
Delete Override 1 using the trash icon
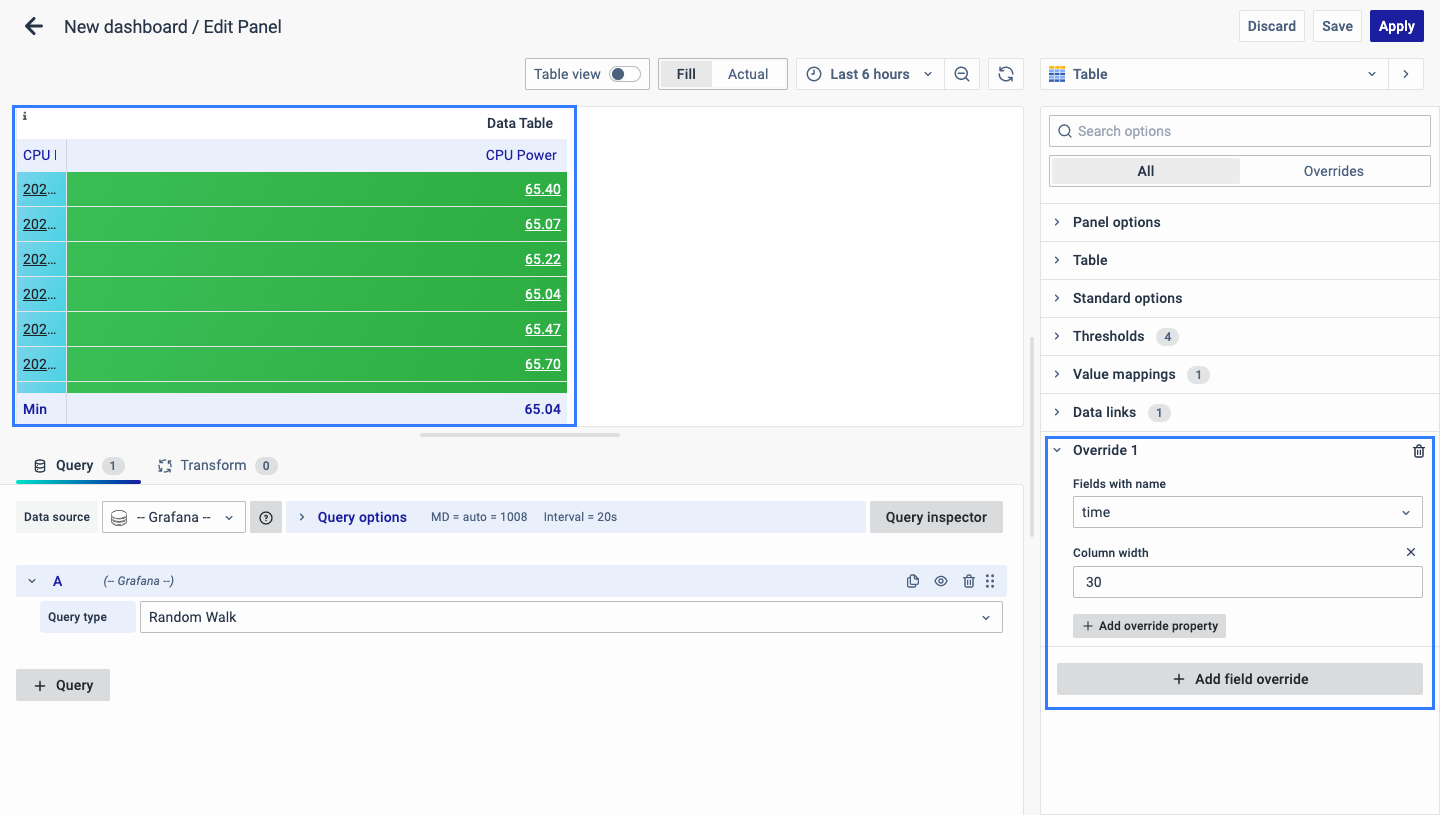click(x=1418, y=451)
